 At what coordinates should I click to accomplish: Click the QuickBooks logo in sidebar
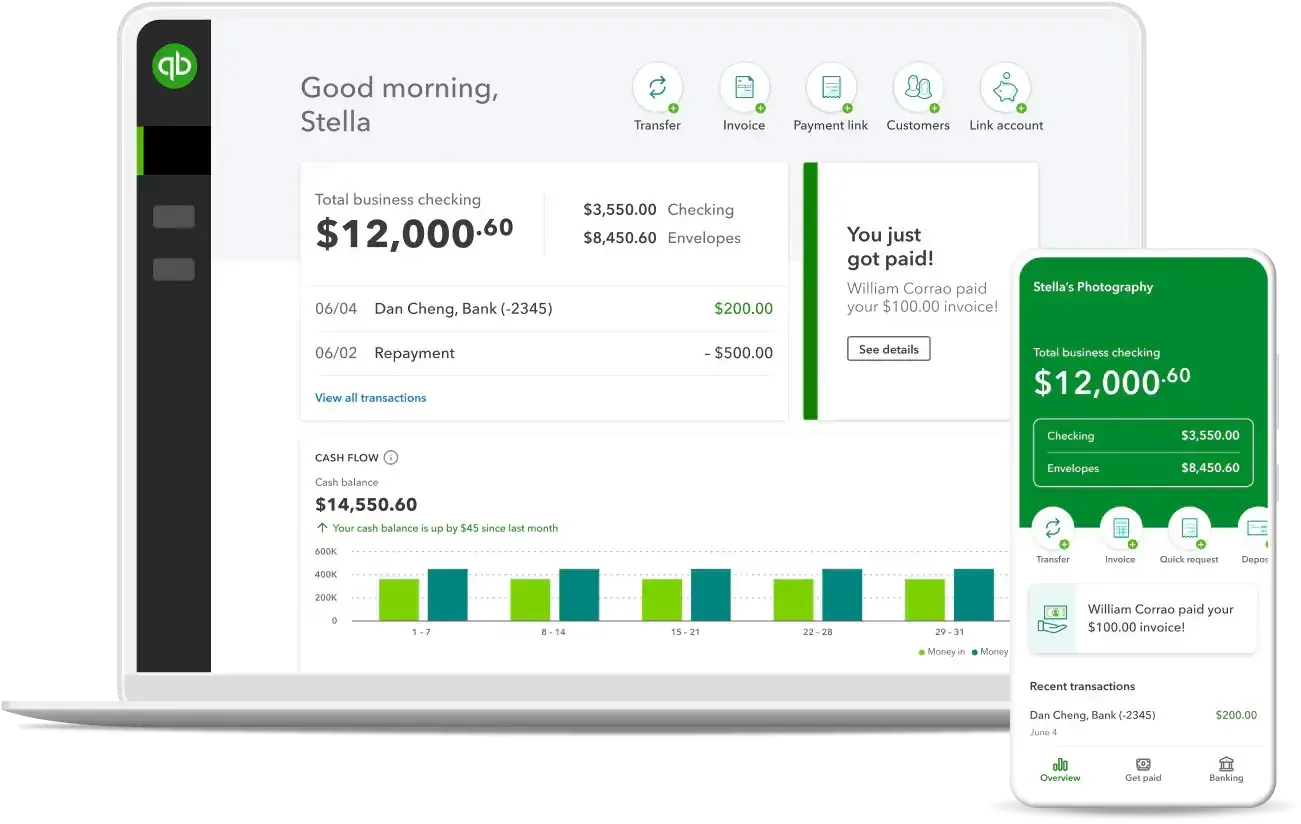pos(174,66)
